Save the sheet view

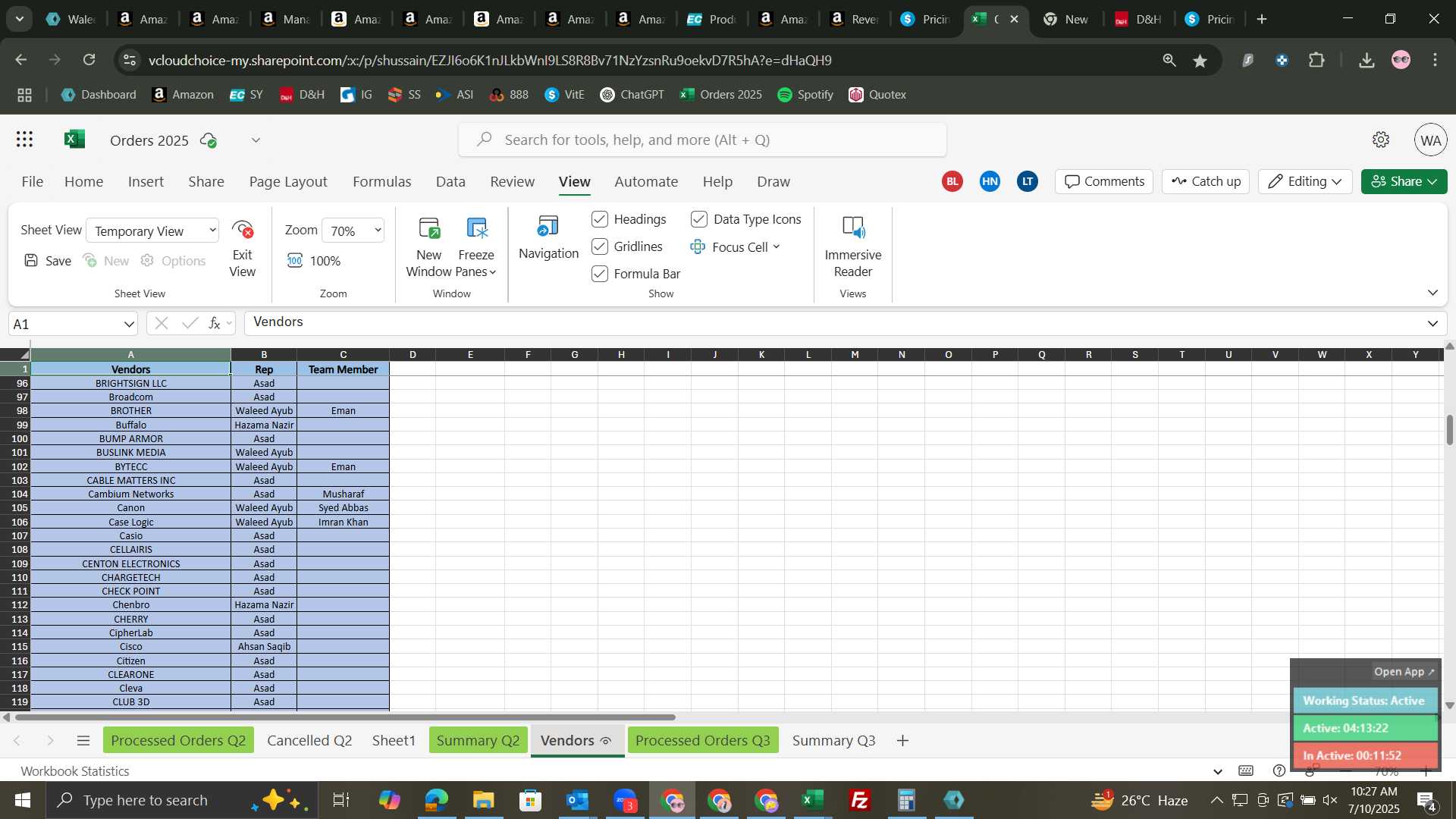47,261
